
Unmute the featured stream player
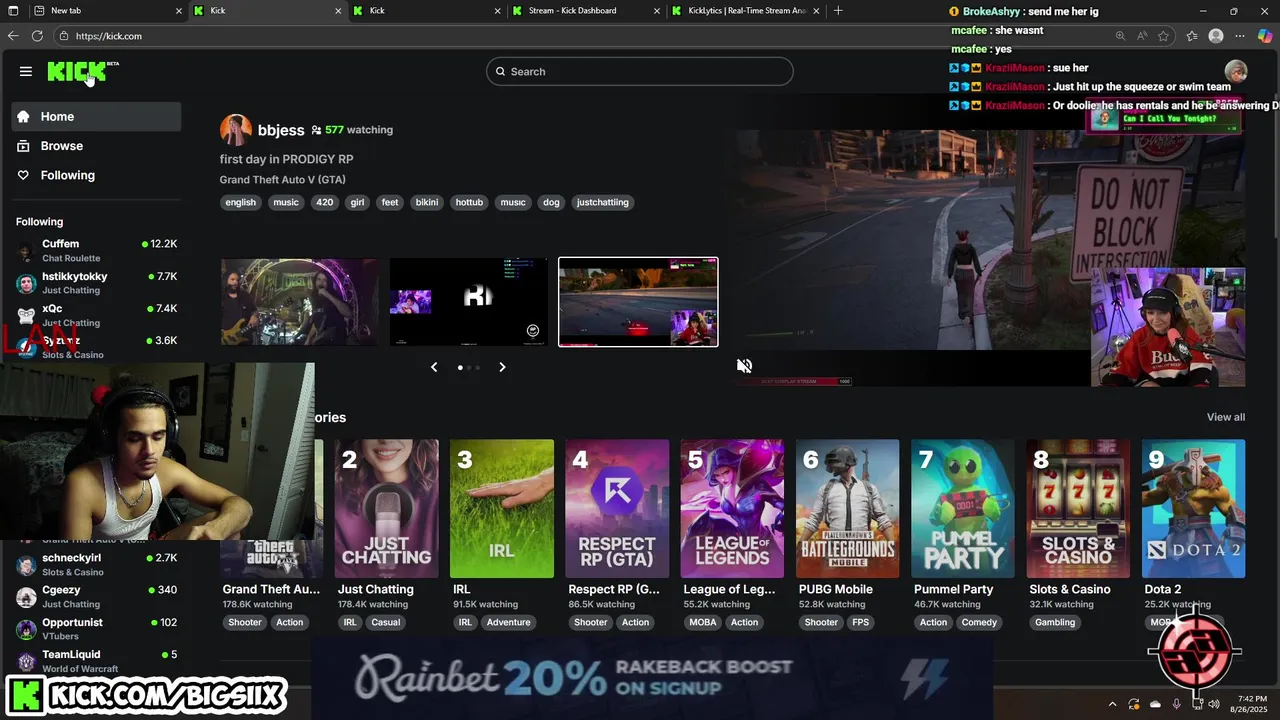point(744,366)
